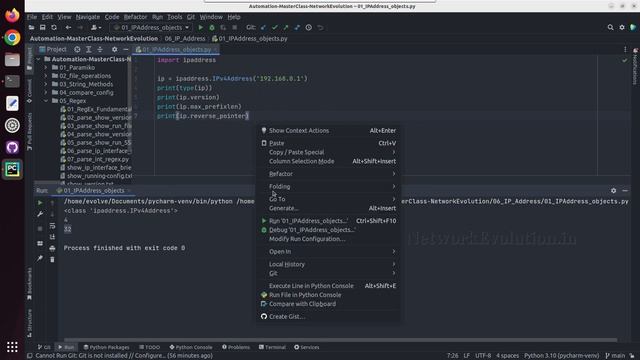The image size is (640, 360).
Task: Pin the Run tab with pin icon
Action: click(40, 258)
